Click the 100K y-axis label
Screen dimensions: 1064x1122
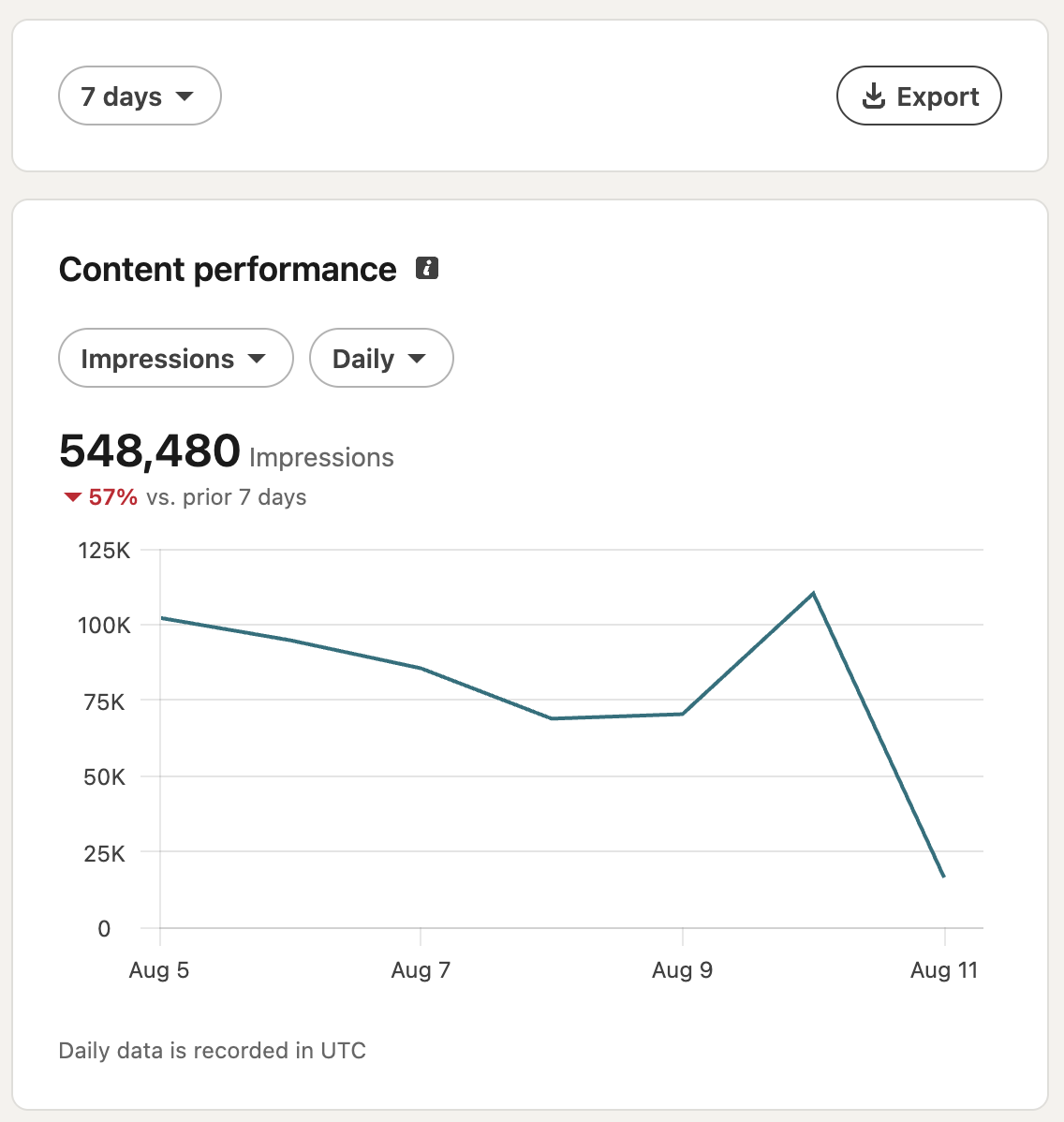(x=104, y=626)
